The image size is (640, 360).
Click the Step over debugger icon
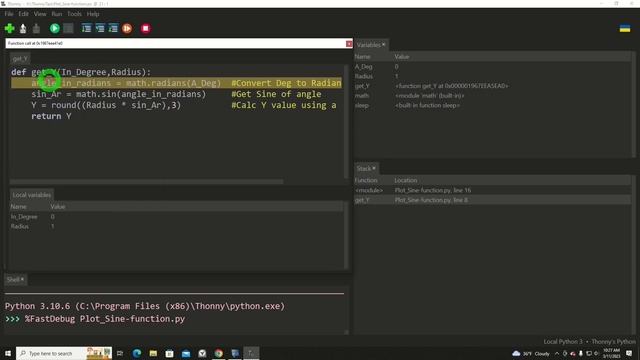[87, 29]
